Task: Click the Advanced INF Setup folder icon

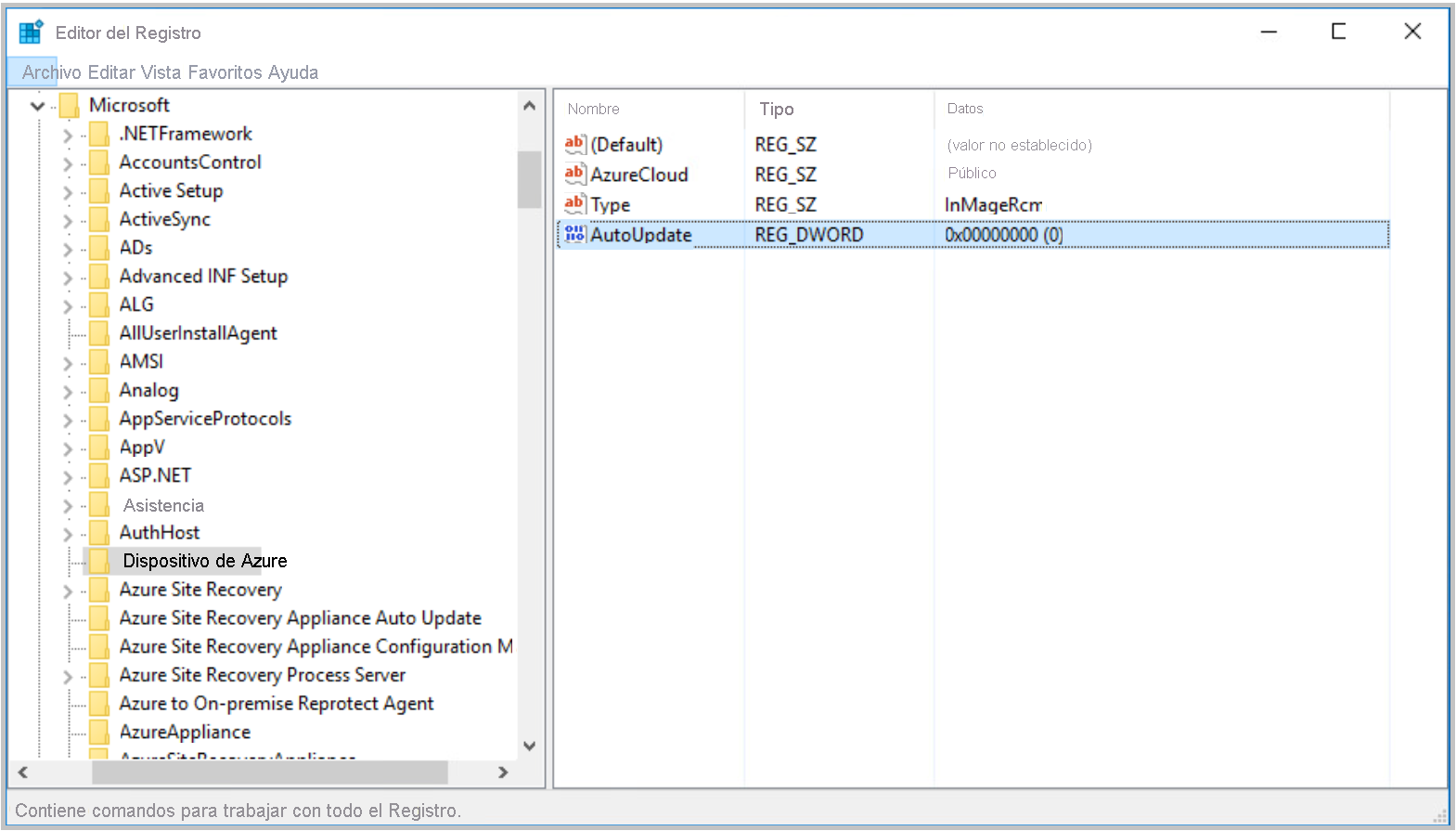Action: tap(99, 277)
